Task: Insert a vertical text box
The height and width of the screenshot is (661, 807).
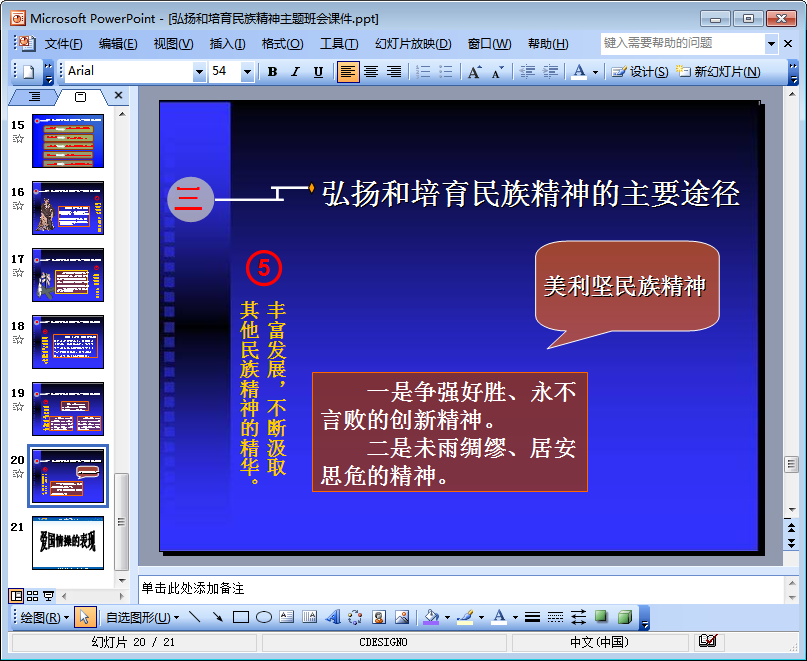Action: point(309,617)
